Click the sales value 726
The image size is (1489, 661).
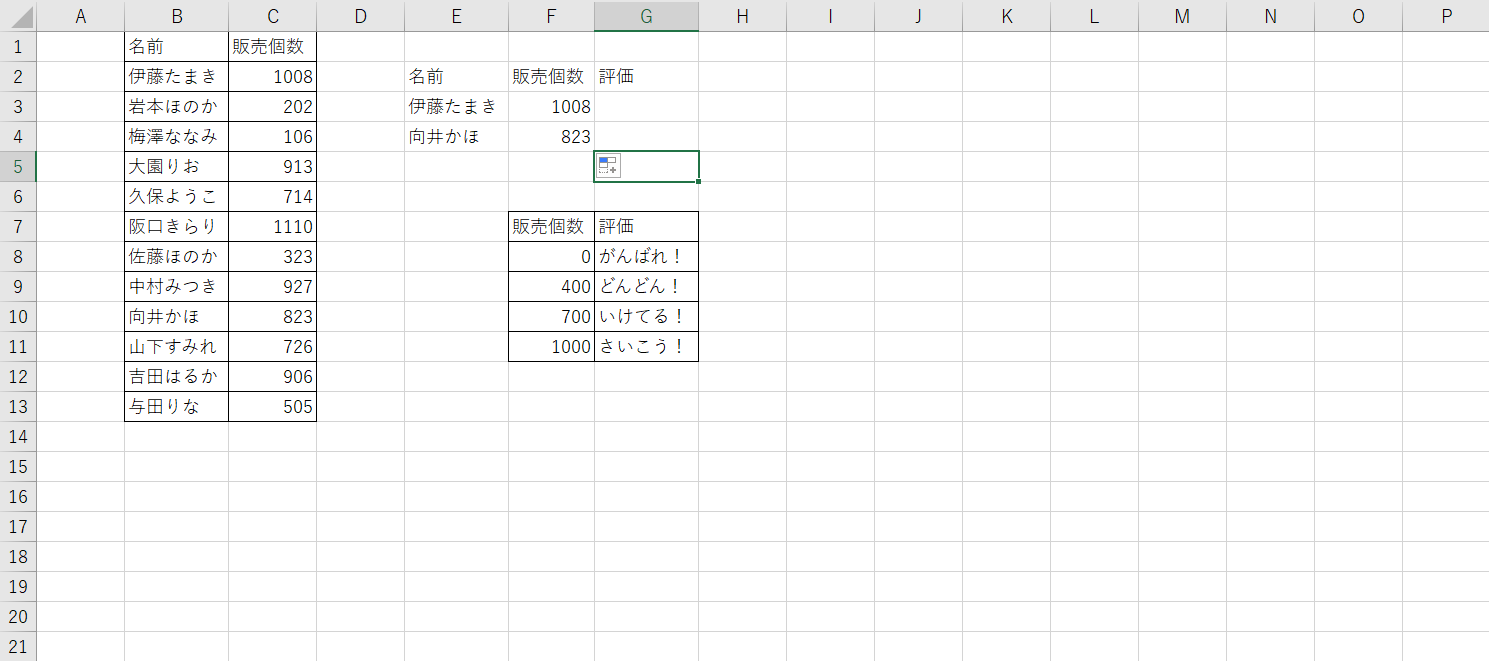tap(272, 347)
